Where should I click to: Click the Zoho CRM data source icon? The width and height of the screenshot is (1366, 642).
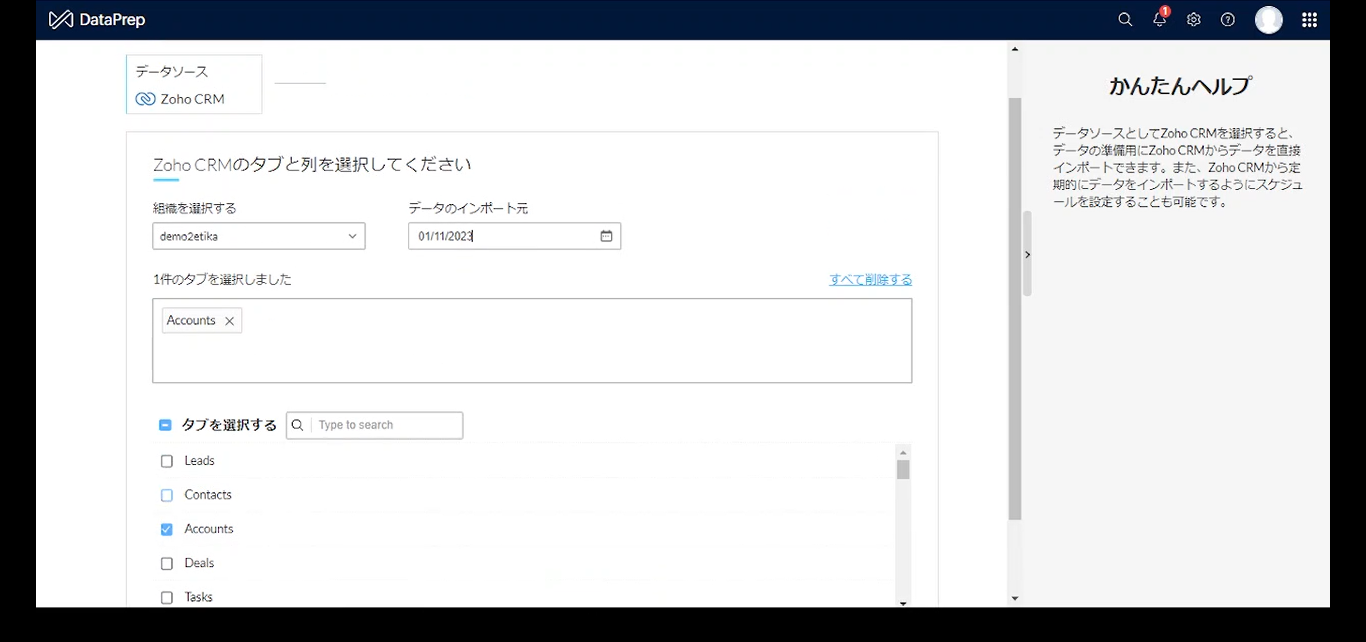[145, 99]
